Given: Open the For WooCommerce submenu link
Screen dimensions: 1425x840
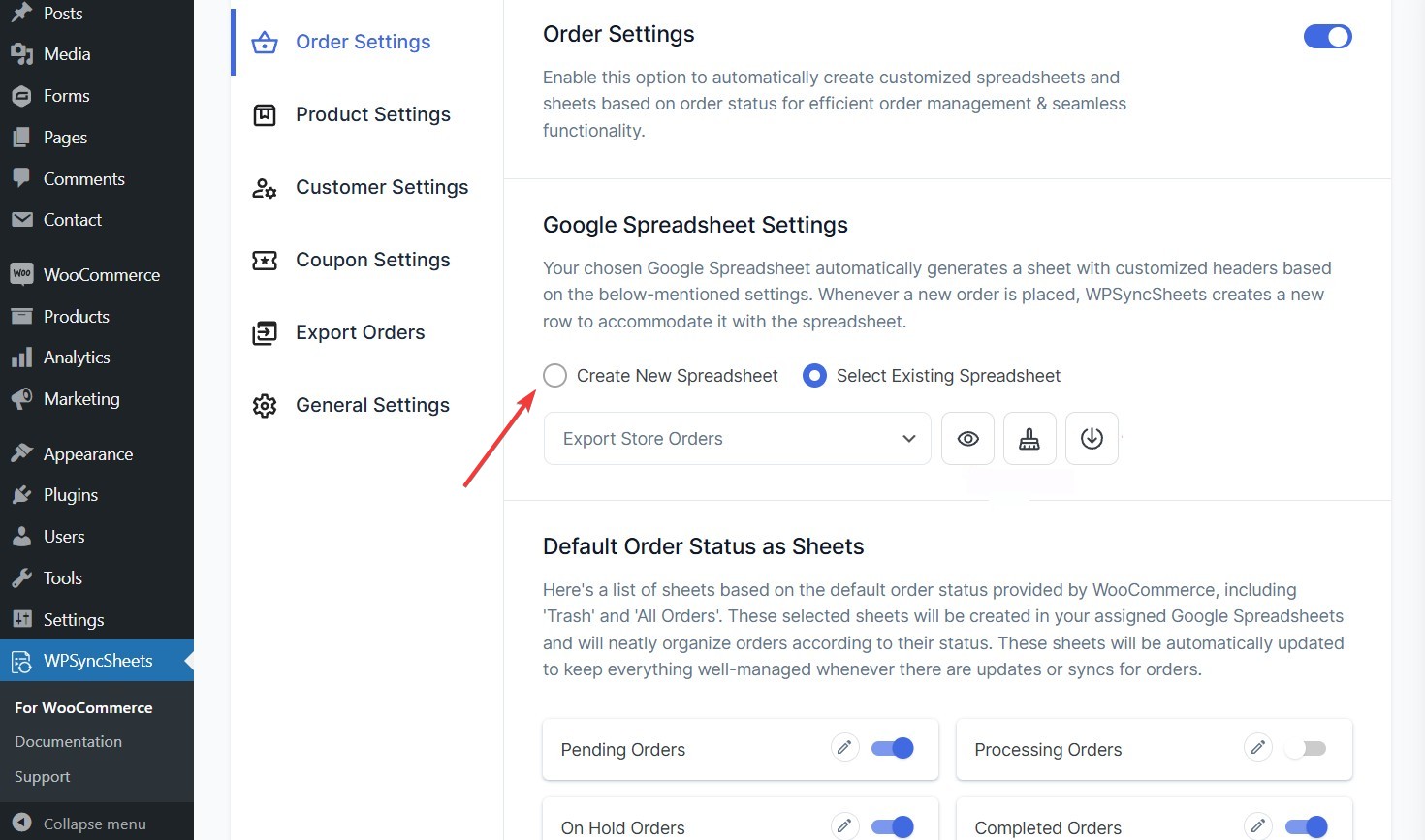Looking at the screenshot, I should 83,708.
